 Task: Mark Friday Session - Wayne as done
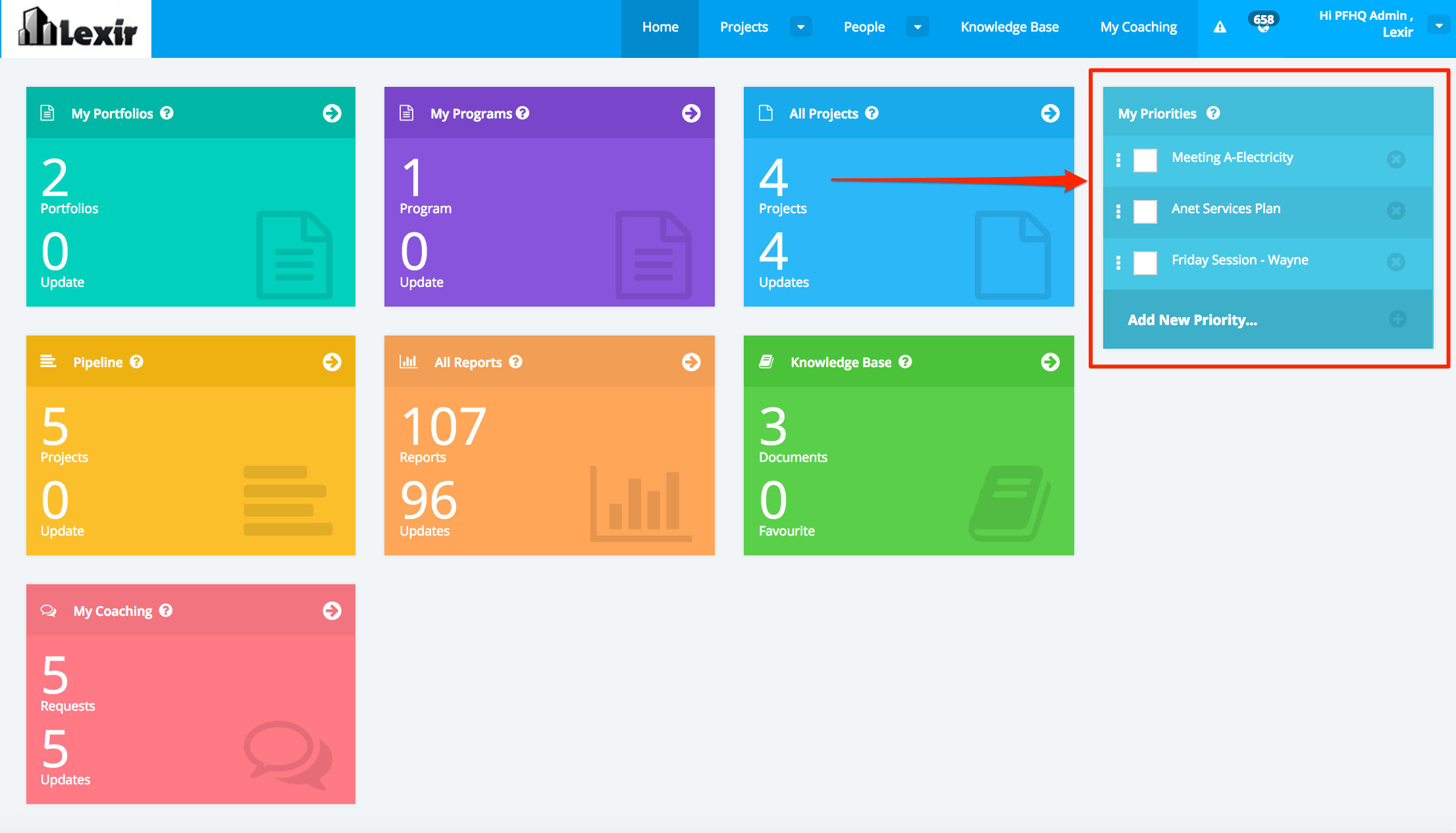[1145, 263]
